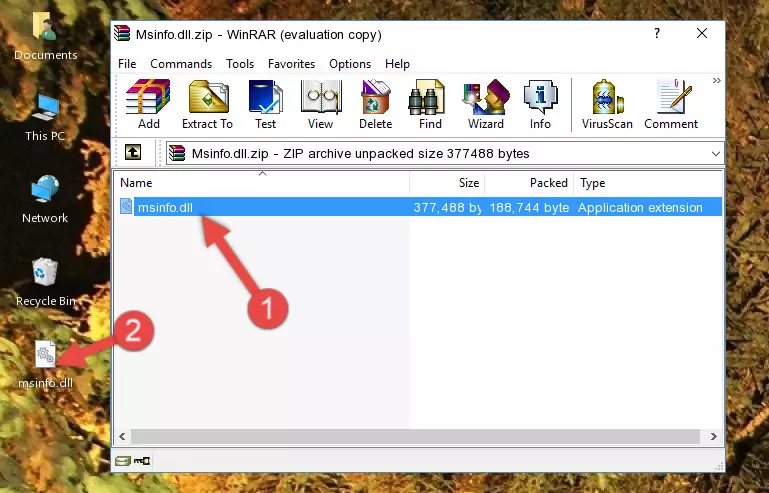Expand the toolbar overflow chevron
The height and width of the screenshot is (493, 769).
click(717, 80)
